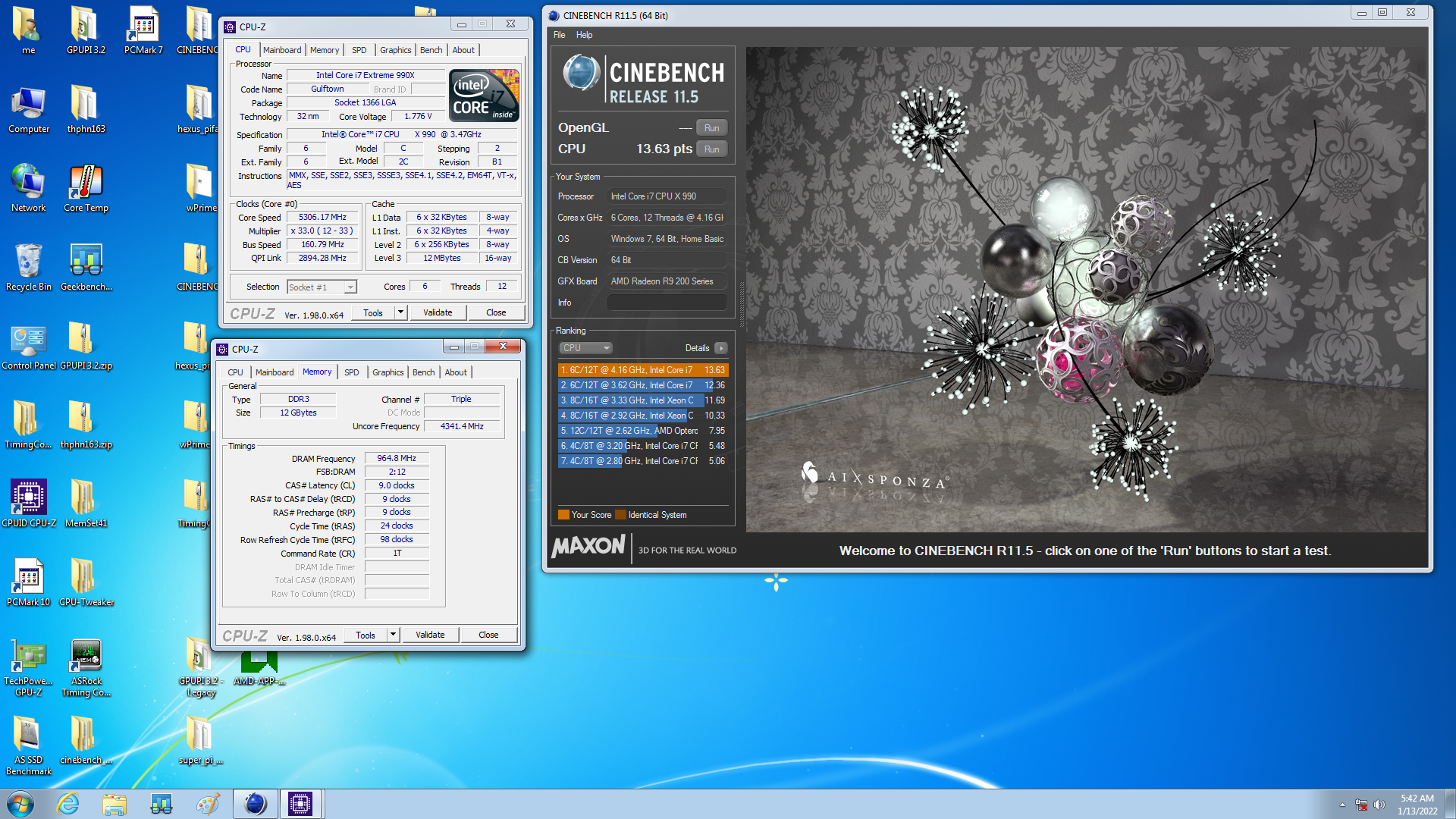
Task: Show hidden system tray icons
Action: click(x=1342, y=805)
